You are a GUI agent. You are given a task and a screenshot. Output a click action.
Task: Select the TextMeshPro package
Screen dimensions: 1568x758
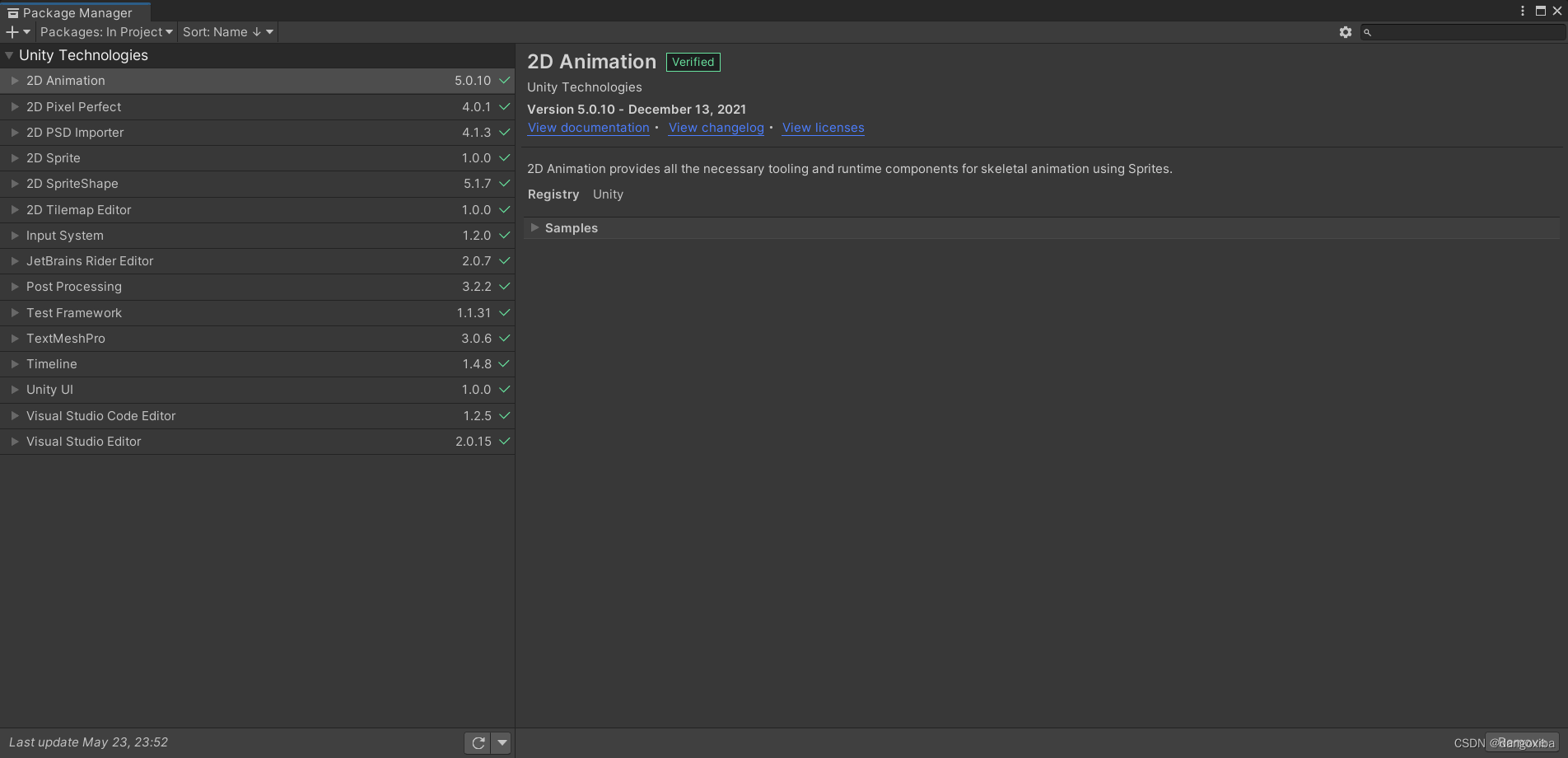[257, 339]
